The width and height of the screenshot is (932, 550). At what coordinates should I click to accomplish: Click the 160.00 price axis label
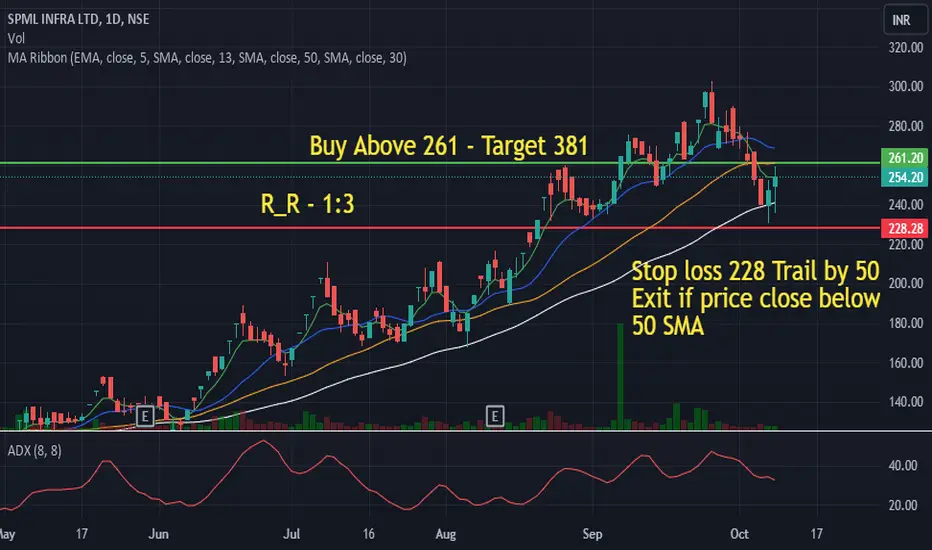click(906, 363)
